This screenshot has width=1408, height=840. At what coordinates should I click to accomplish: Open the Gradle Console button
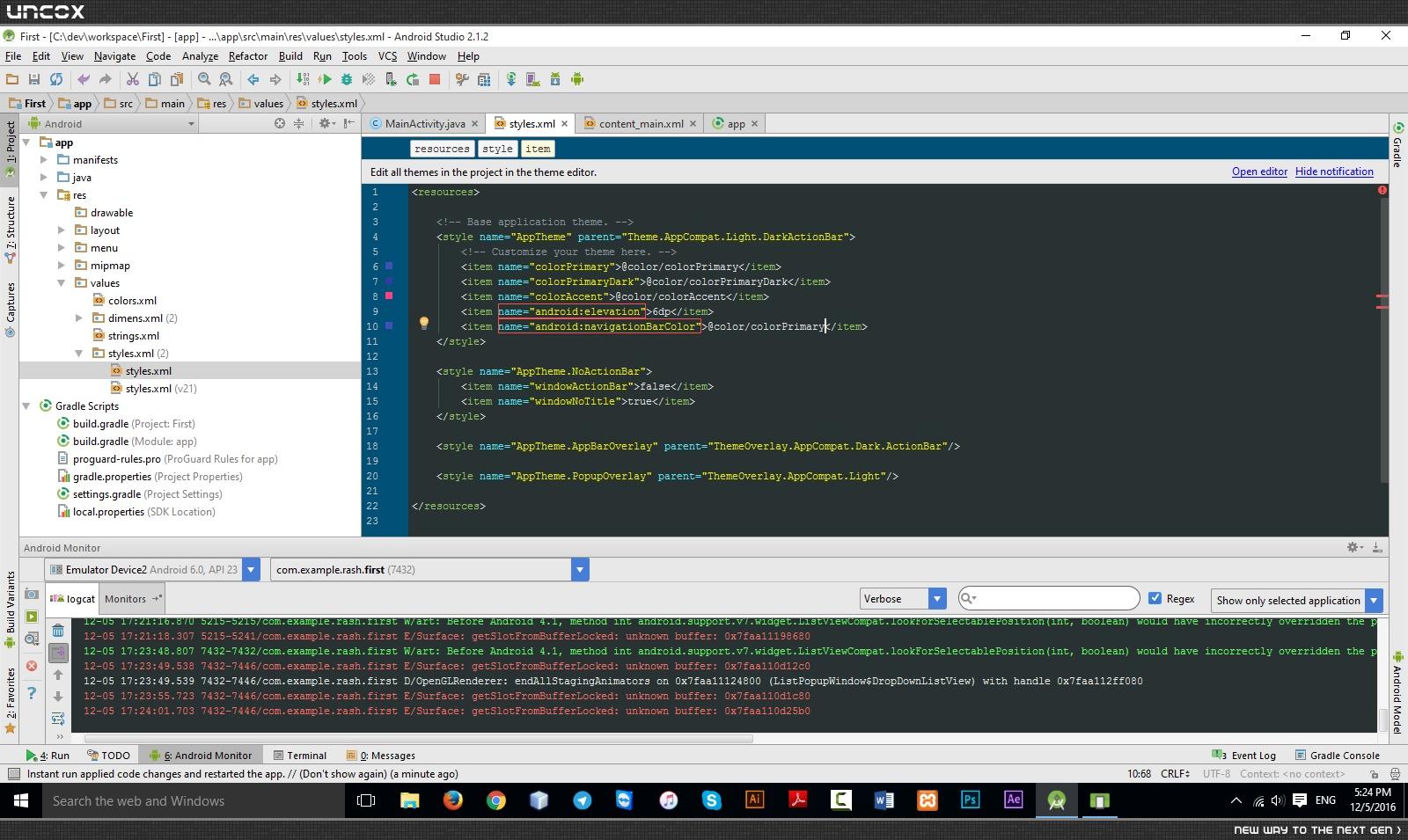pos(1338,756)
